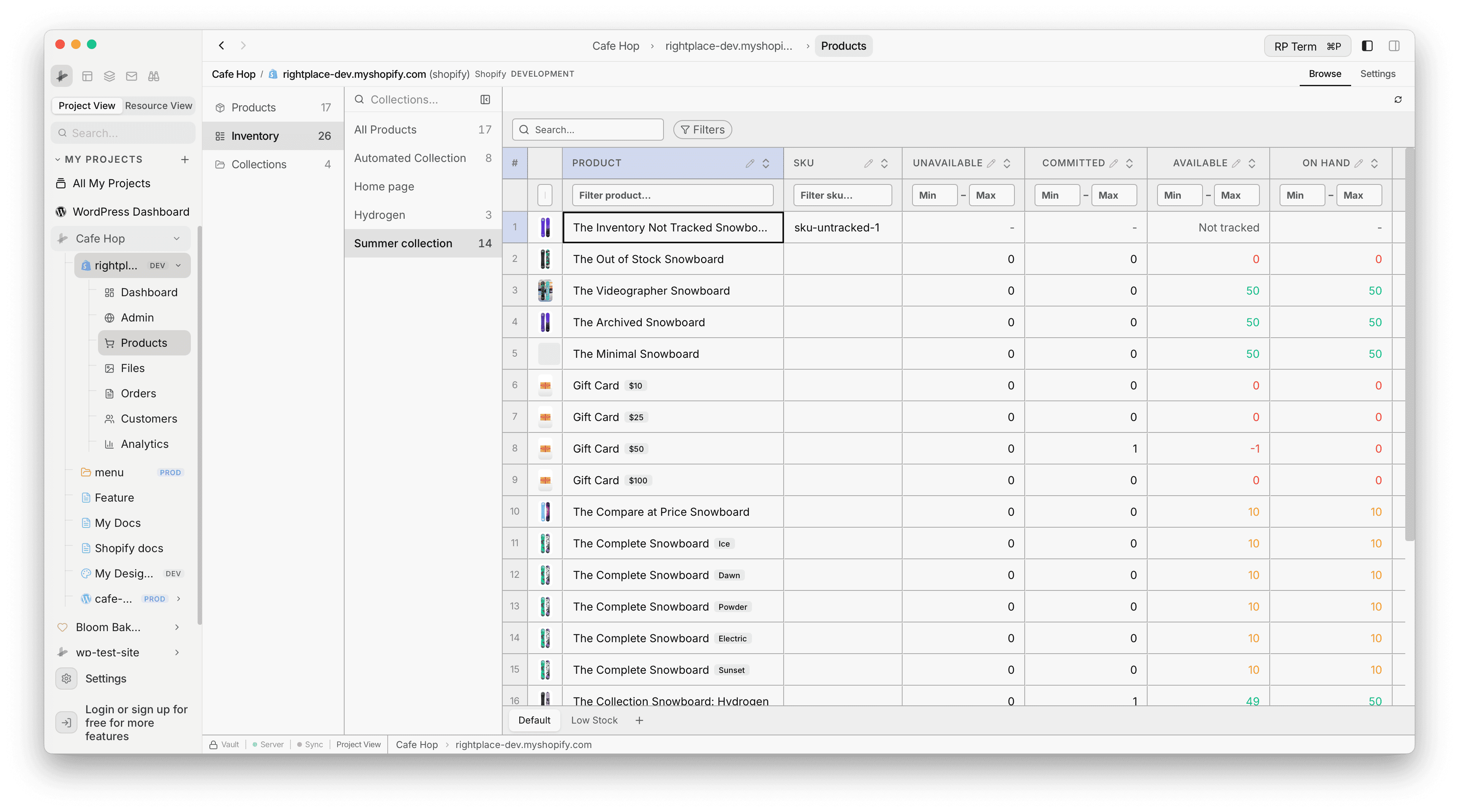This screenshot has width=1459, height=812.
Task: Expand the Bloom Bak project entry
Action: (x=177, y=627)
